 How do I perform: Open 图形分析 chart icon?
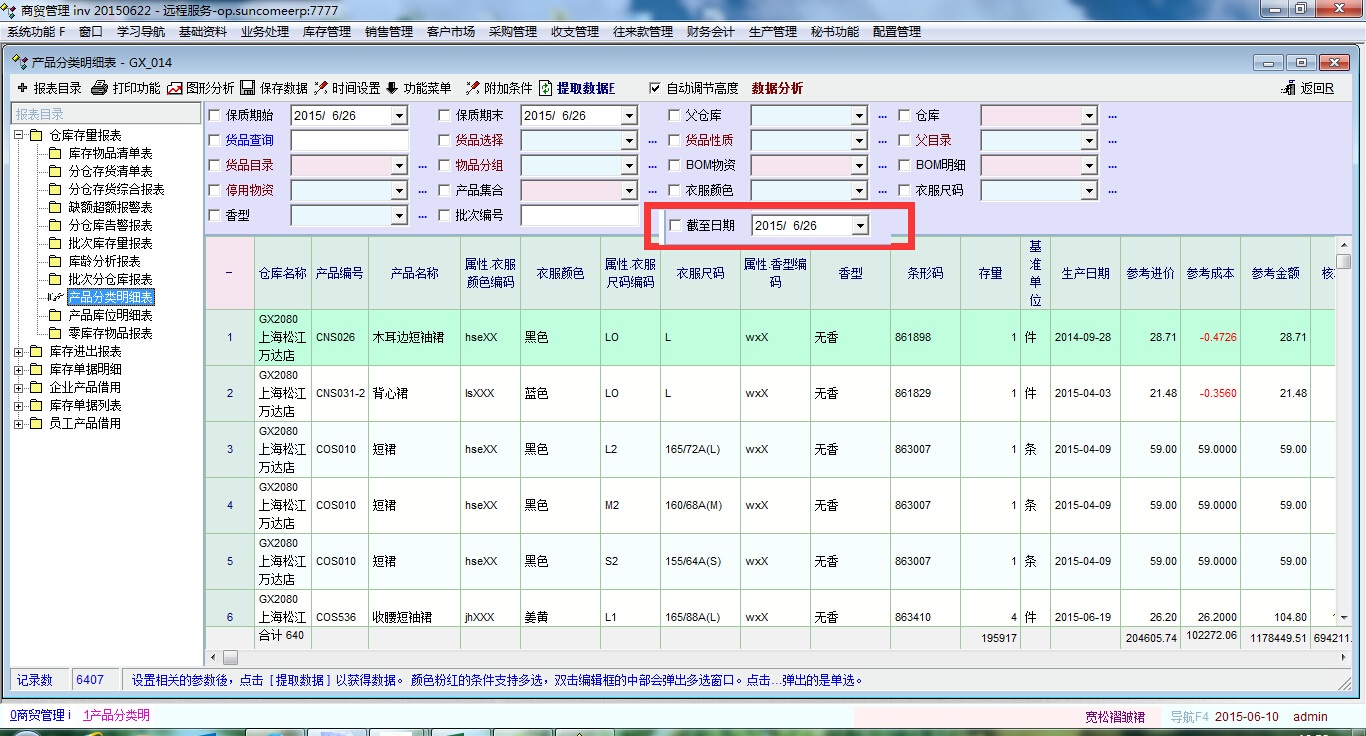click(175, 88)
